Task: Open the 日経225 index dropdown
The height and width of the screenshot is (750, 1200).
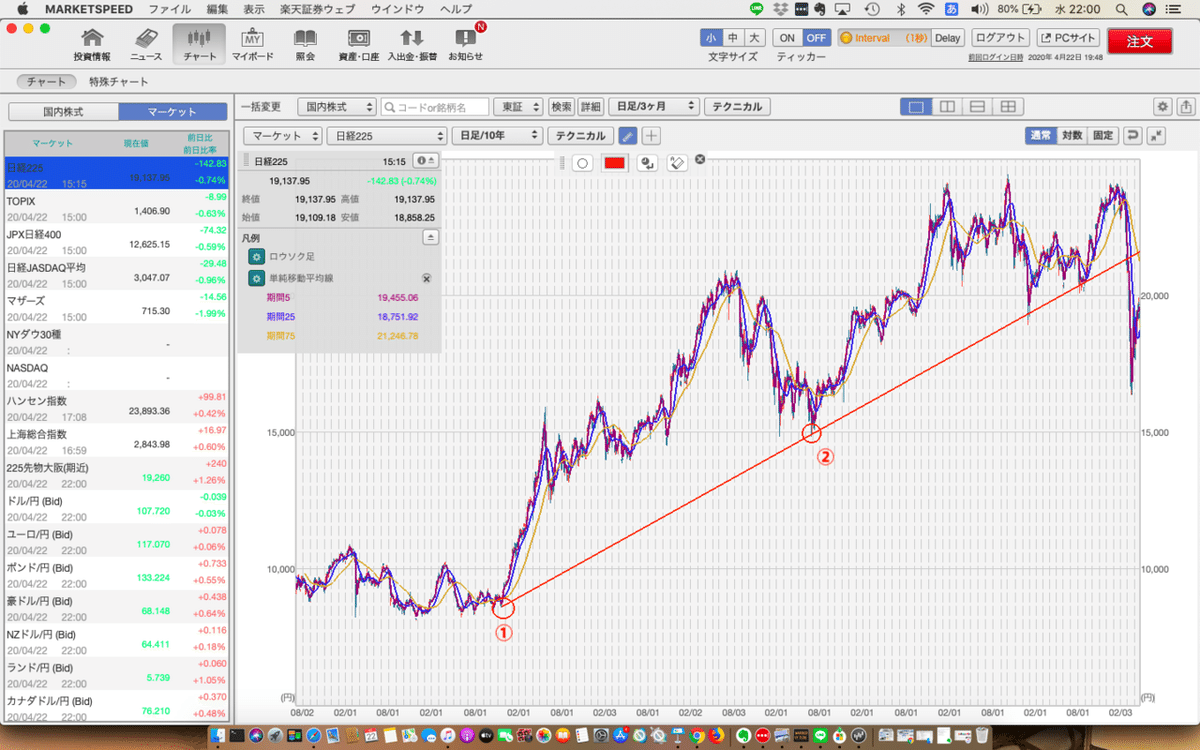Action: pos(387,135)
